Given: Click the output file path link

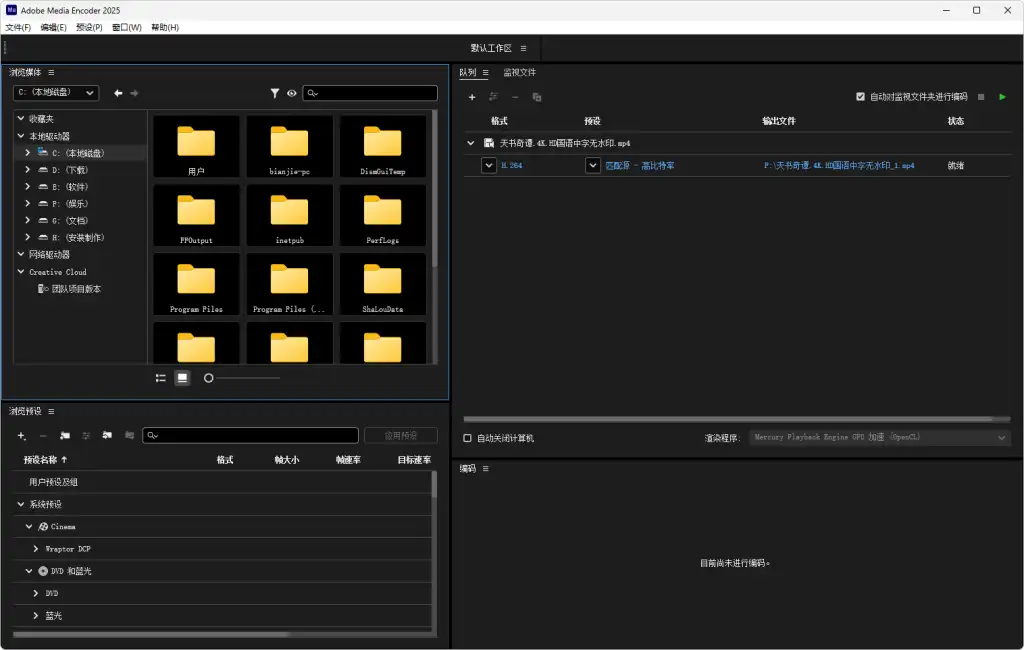Looking at the screenshot, I should pyautogui.click(x=838, y=165).
